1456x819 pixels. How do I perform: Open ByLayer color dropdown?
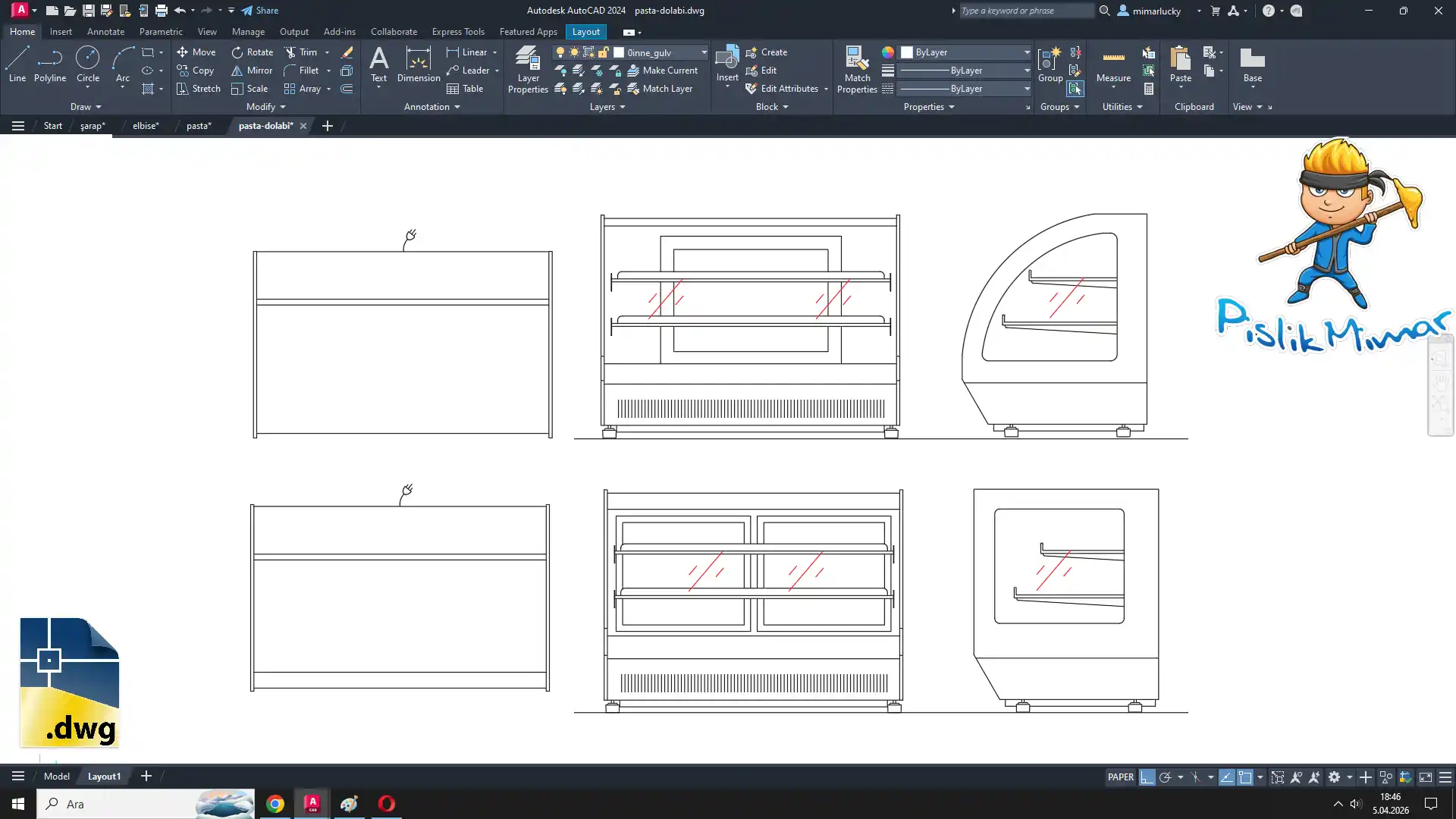click(1027, 52)
